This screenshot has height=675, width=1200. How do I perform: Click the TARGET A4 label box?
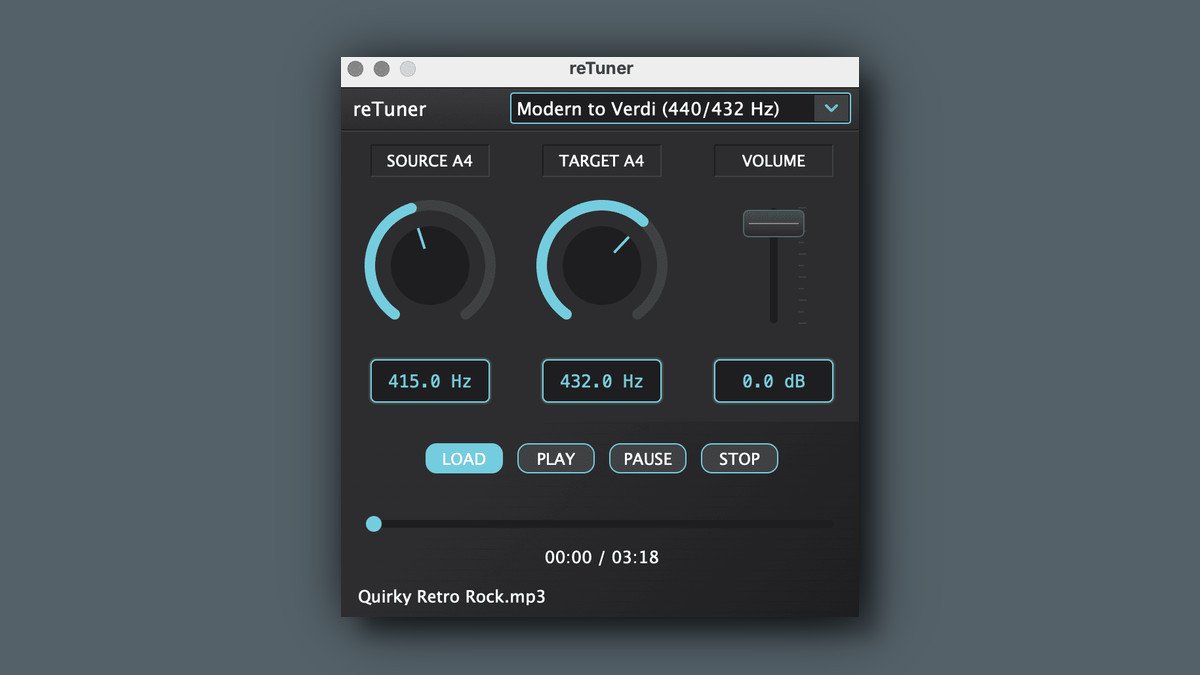pos(602,161)
